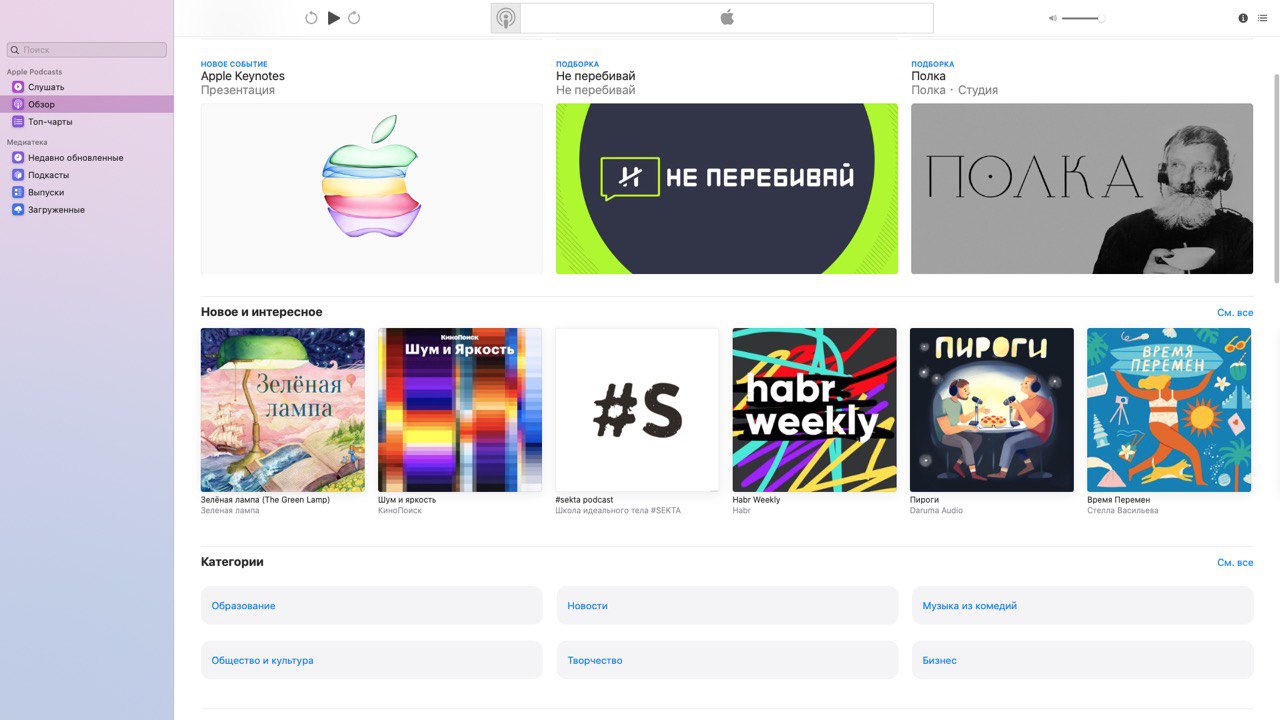Open the Образование category
The width and height of the screenshot is (1280, 720).
tap(371, 606)
